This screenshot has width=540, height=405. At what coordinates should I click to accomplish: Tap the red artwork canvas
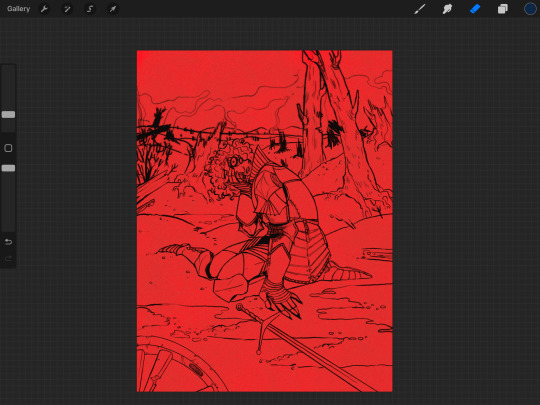click(x=264, y=221)
